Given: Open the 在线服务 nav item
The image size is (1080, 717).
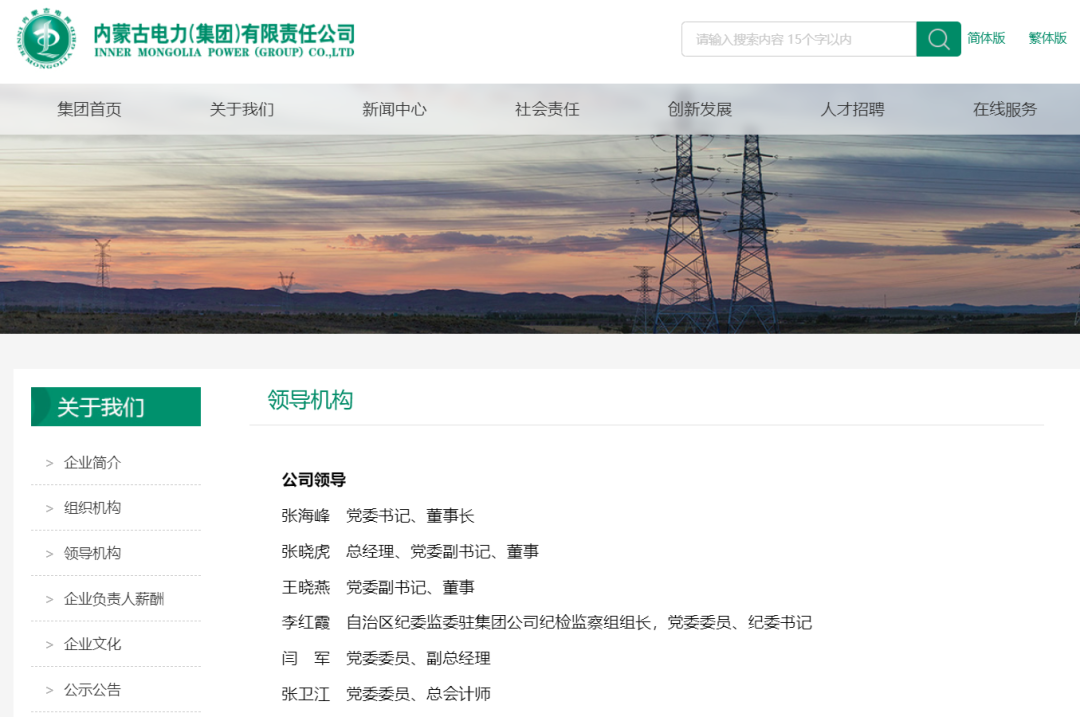Looking at the screenshot, I should (x=1005, y=110).
